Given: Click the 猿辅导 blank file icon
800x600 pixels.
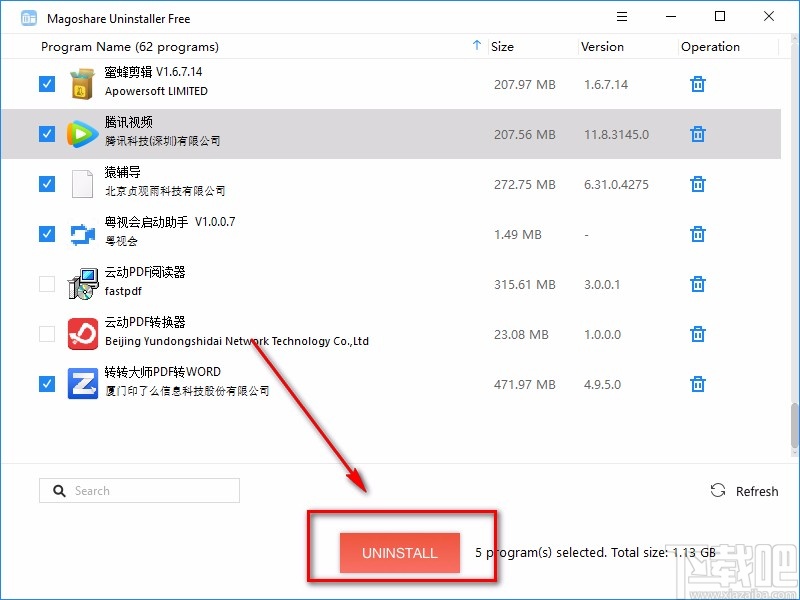Looking at the screenshot, I should point(82,184).
